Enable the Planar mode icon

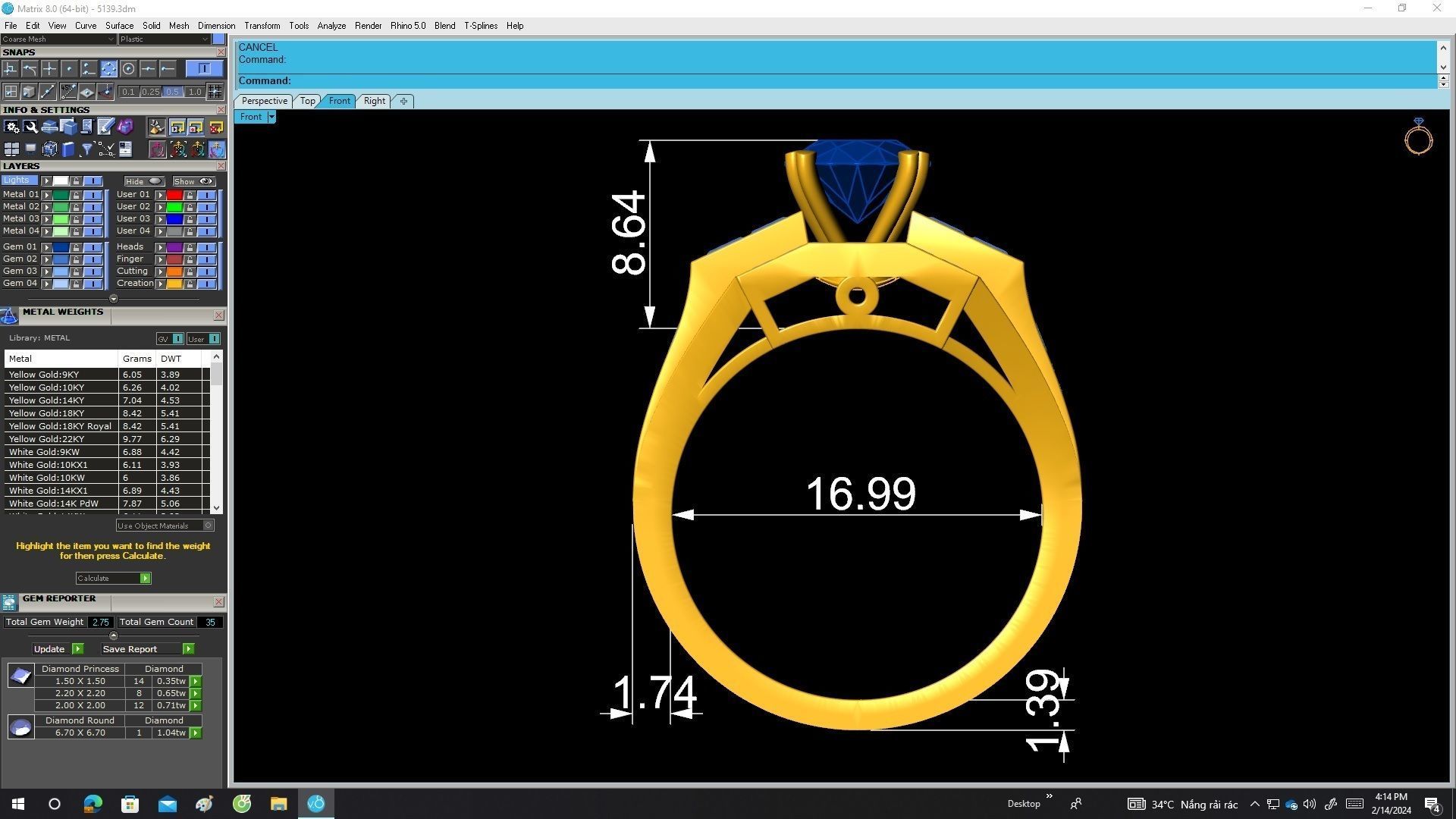86,92
